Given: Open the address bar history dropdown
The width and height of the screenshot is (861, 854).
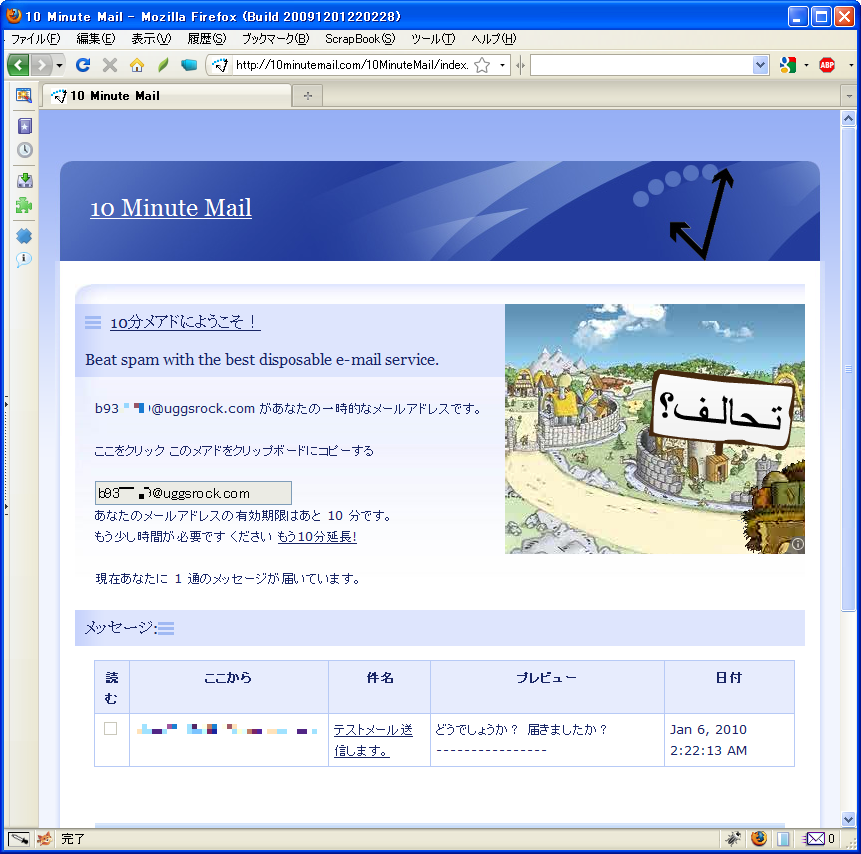Looking at the screenshot, I should [502, 65].
